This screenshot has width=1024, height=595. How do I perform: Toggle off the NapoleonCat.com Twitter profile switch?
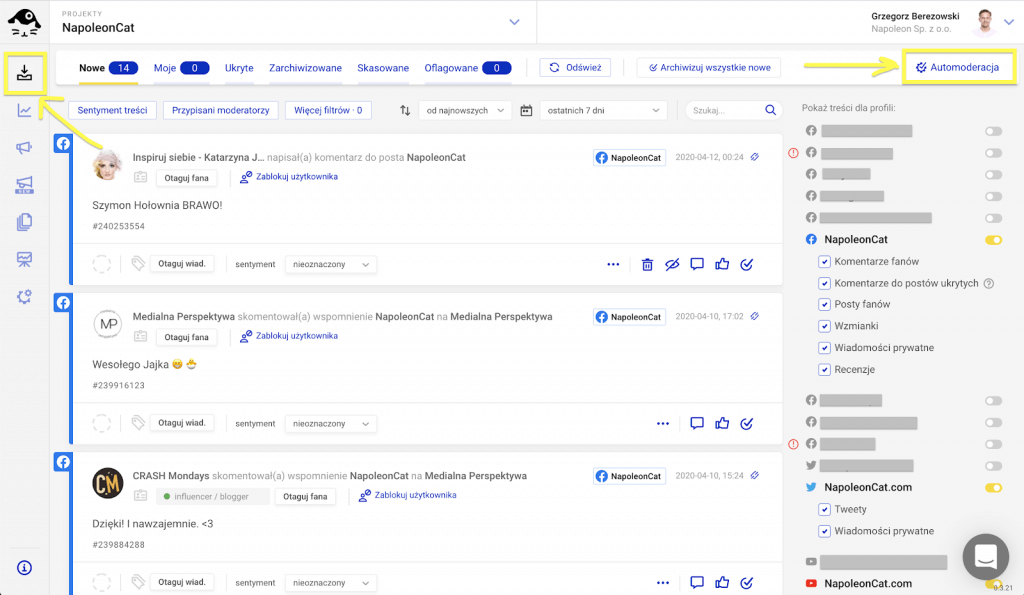pos(993,488)
